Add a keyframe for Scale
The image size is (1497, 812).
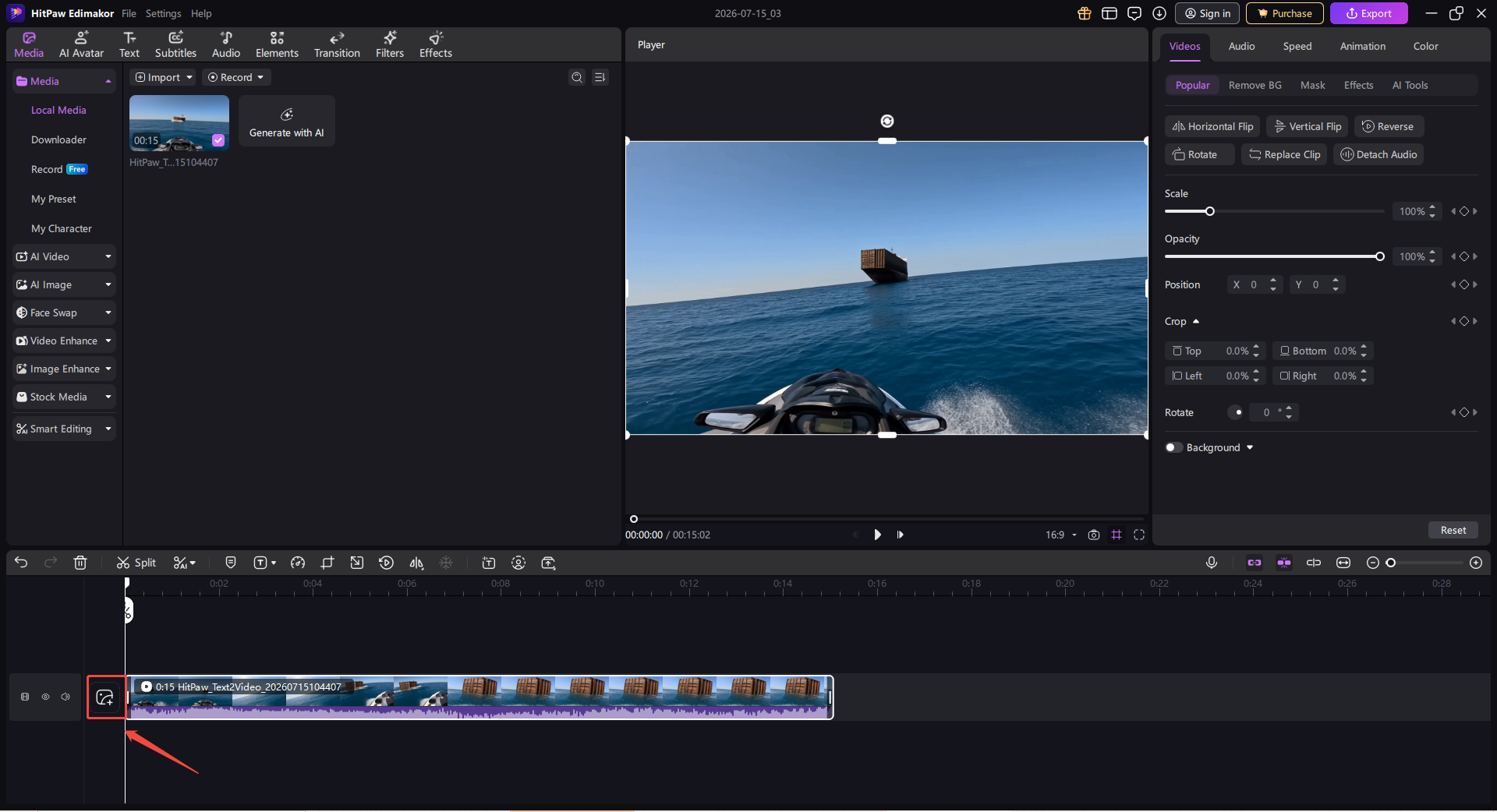1464,211
